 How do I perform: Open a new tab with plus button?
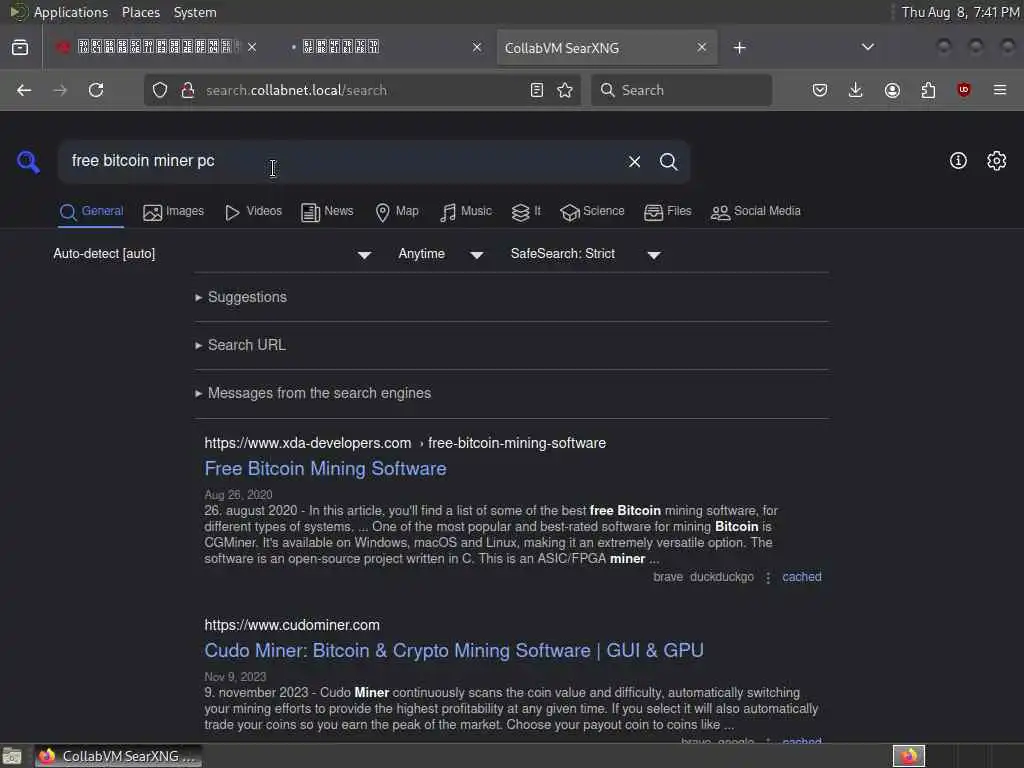point(739,48)
